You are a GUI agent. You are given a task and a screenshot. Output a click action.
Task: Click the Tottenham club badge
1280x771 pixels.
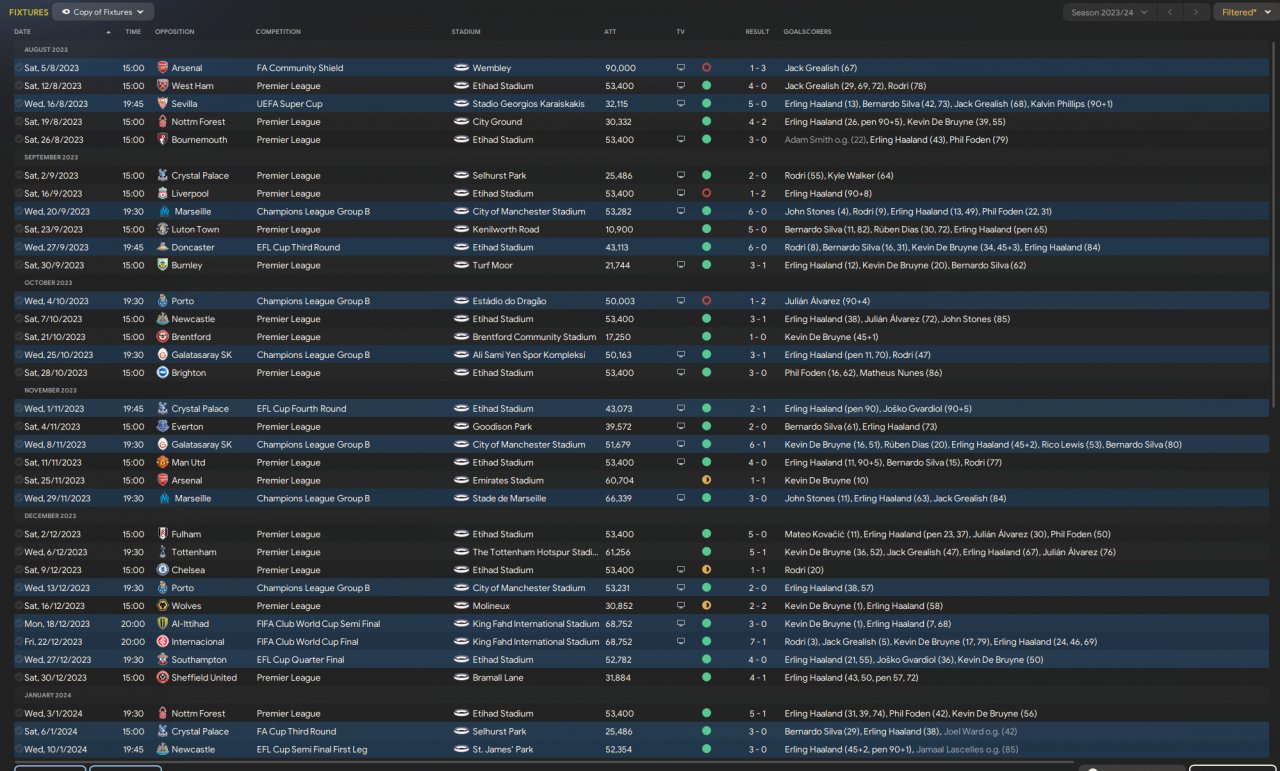(163, 552)
